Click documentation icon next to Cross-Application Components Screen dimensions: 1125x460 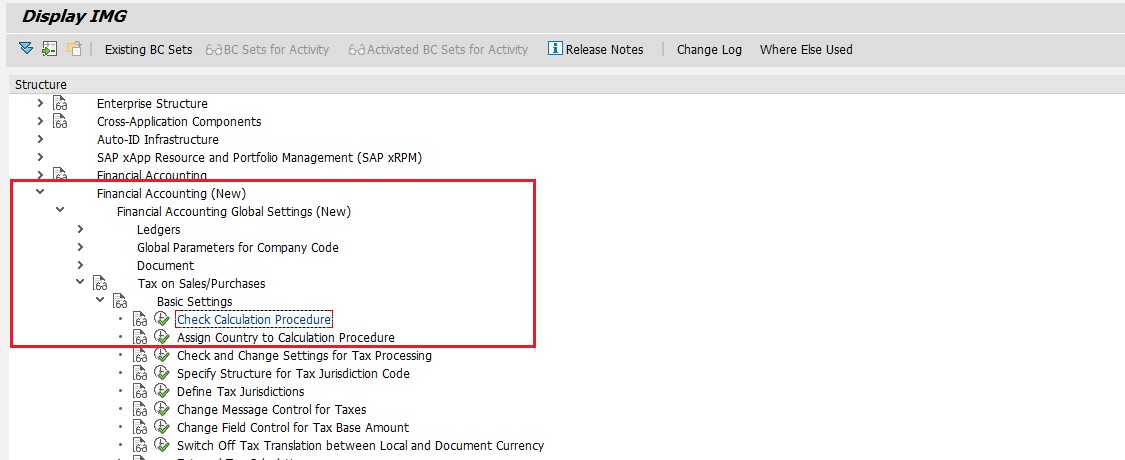60,122
